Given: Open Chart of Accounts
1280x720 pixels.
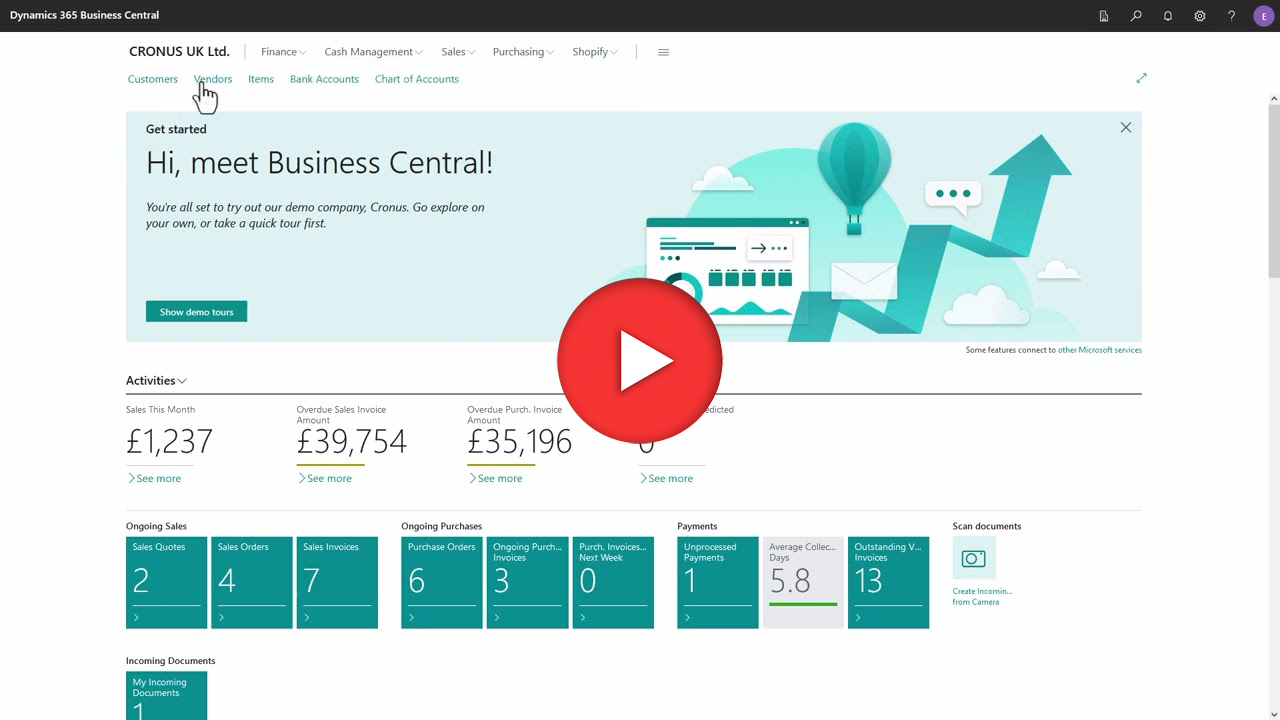Looking at the screenshot, I should point(417,79).
